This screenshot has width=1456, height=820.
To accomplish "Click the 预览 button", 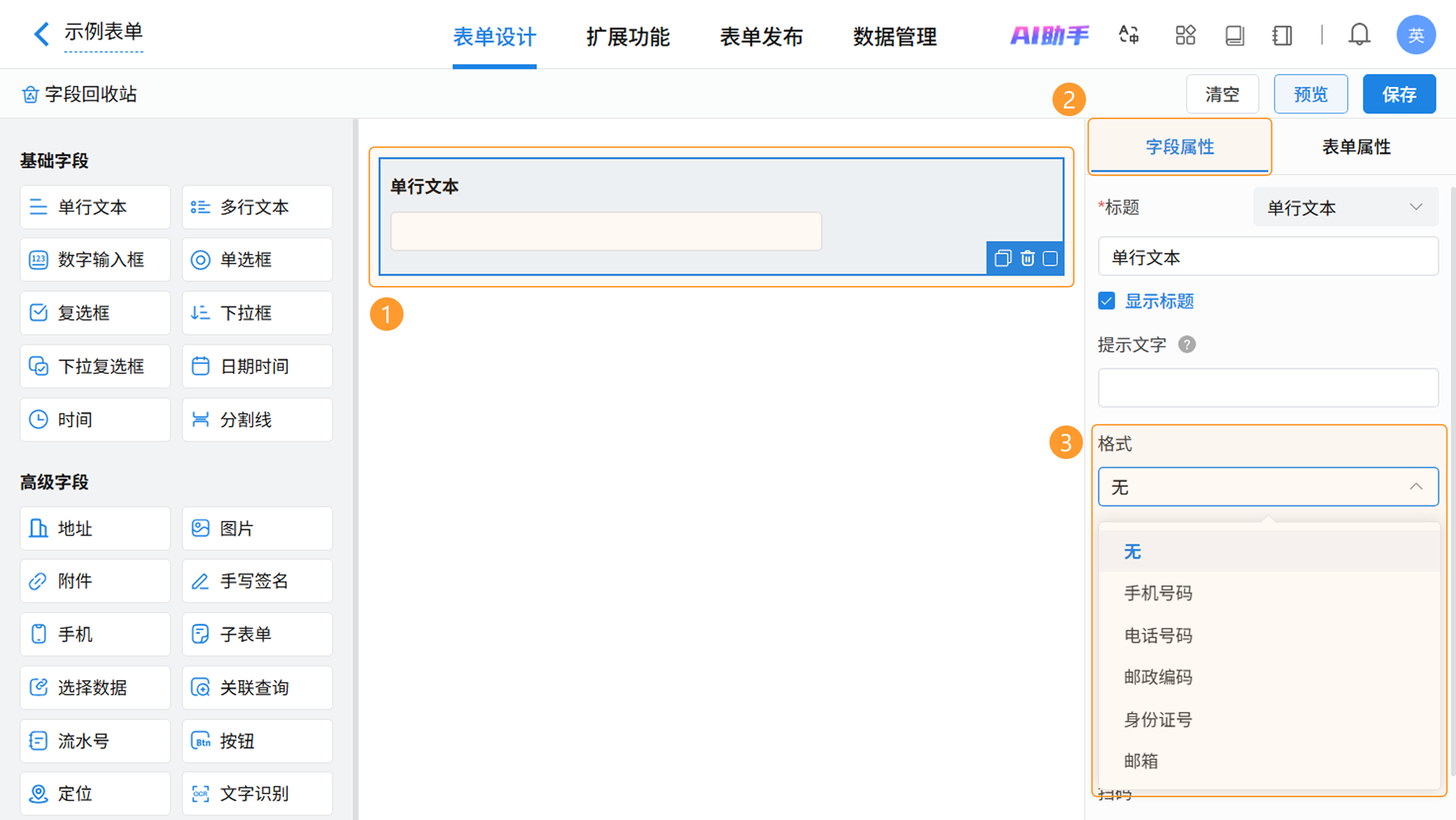I will point(1310,94).
